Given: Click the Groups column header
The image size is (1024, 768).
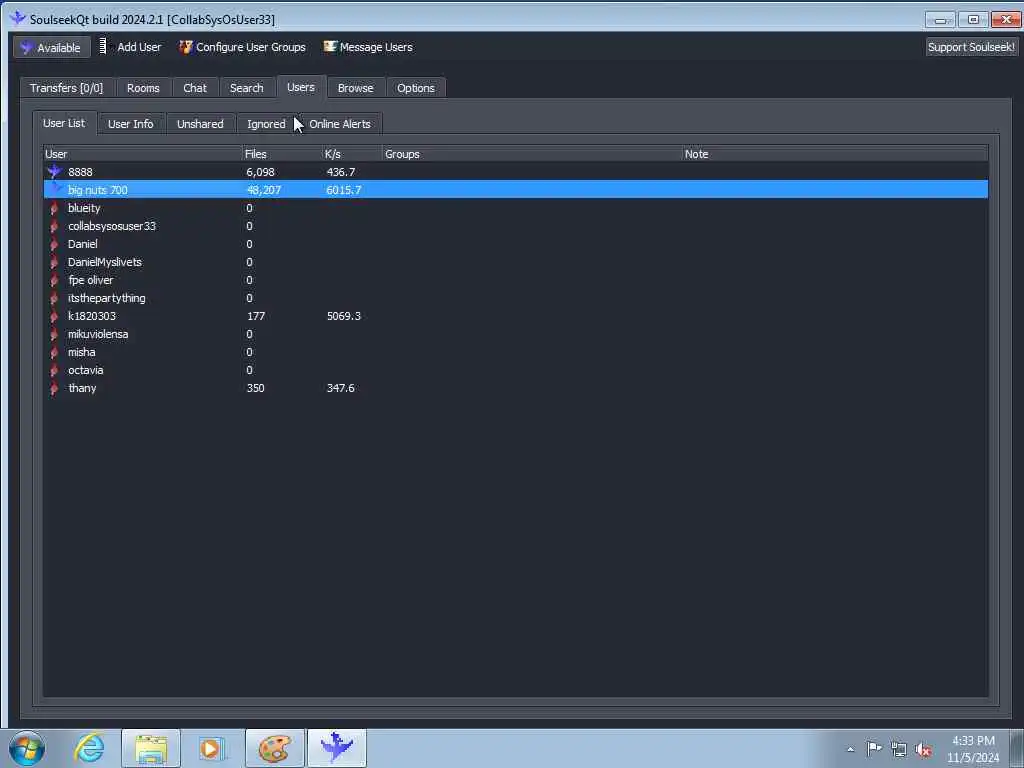Looking at the screenshot, I should pyautogui.click(x=533, y=154).
